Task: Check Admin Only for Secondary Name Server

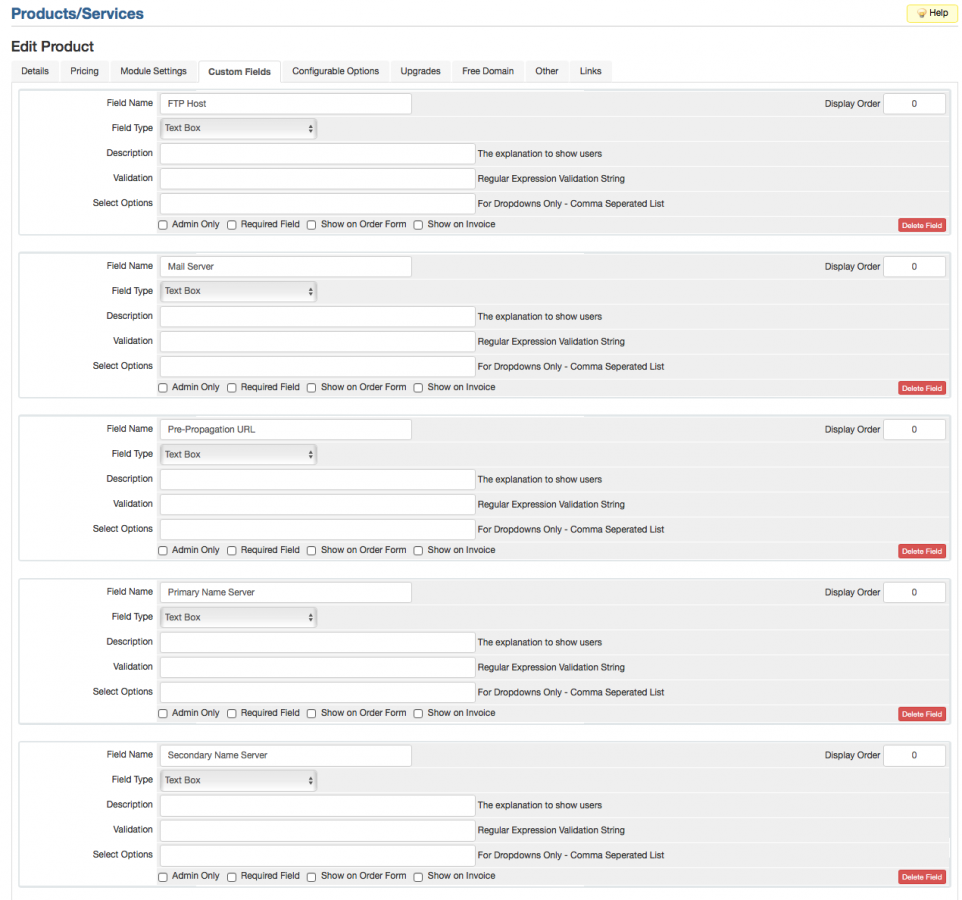Action: (x=163, y=877)
